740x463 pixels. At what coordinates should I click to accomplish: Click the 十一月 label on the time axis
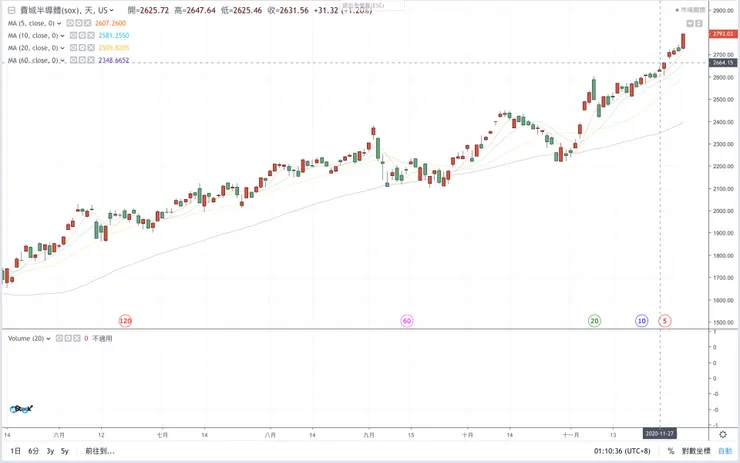coord(571,435)
